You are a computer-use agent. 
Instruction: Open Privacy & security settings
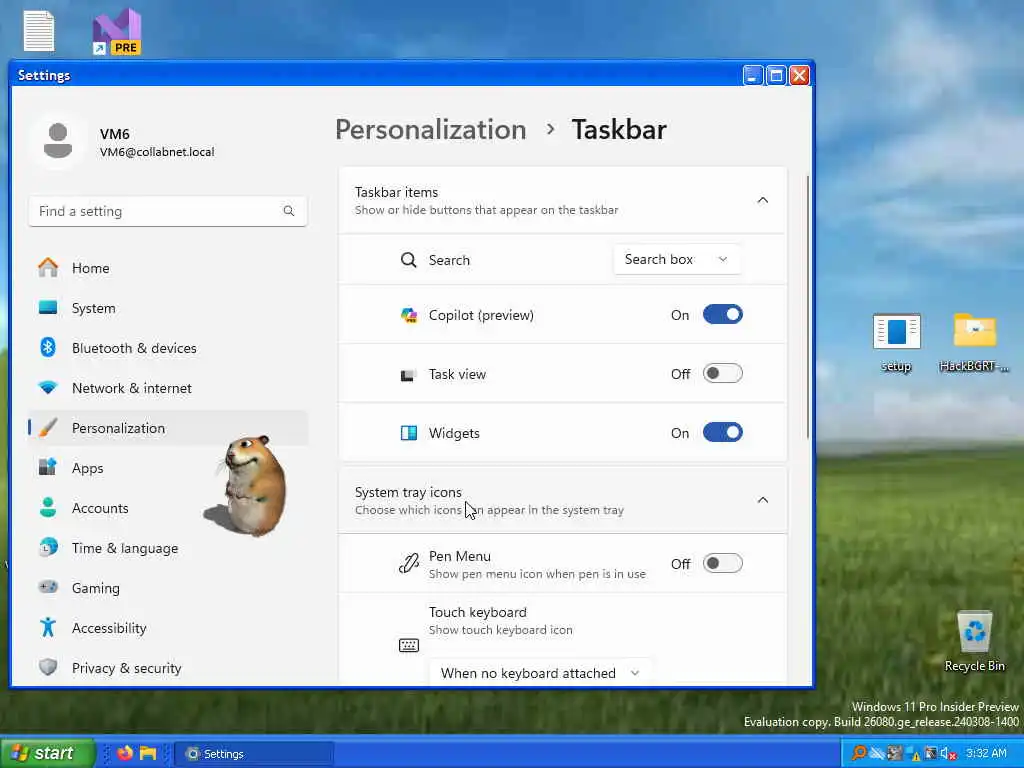tap(168, 667)
